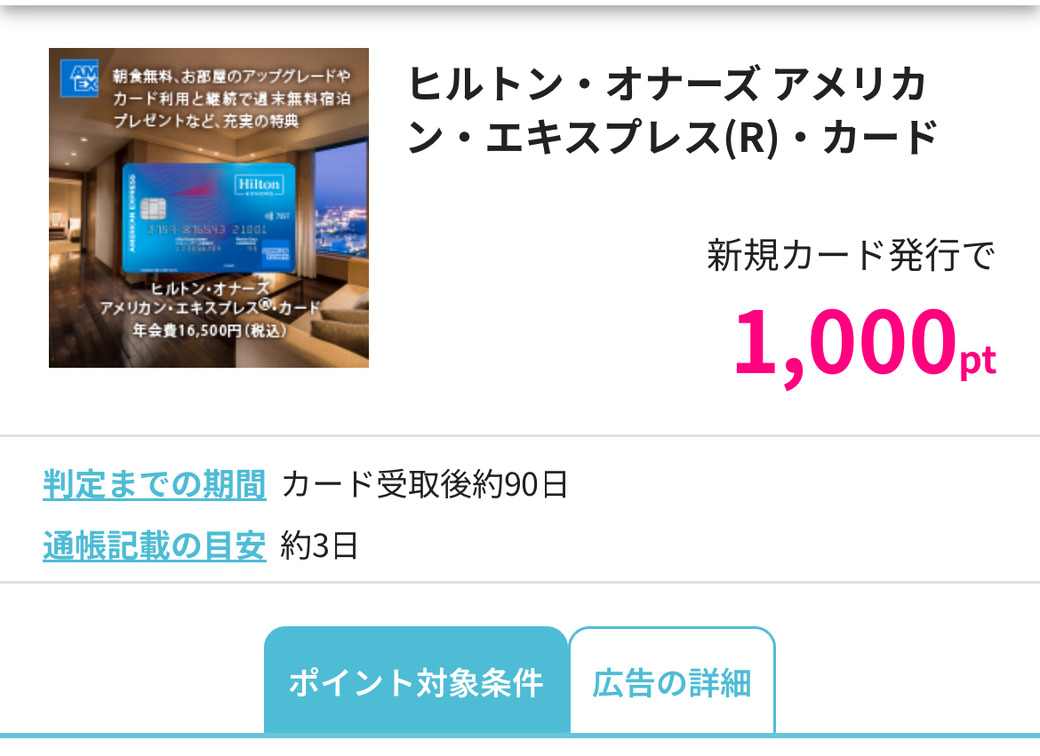Screen dimensions: 1040x756
Task: Select the Hilton logo on the card image
Action: click(259, 184)
